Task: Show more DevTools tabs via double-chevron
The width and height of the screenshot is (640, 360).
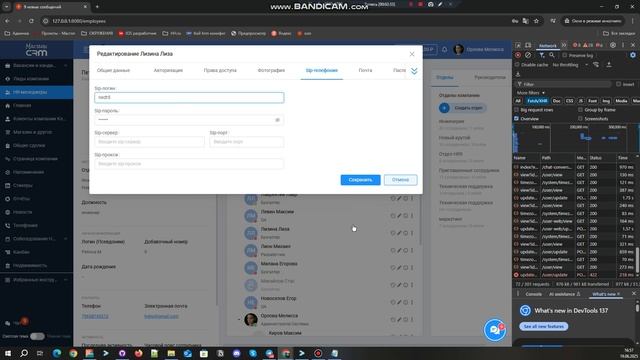Action: [x=564, y=45]
